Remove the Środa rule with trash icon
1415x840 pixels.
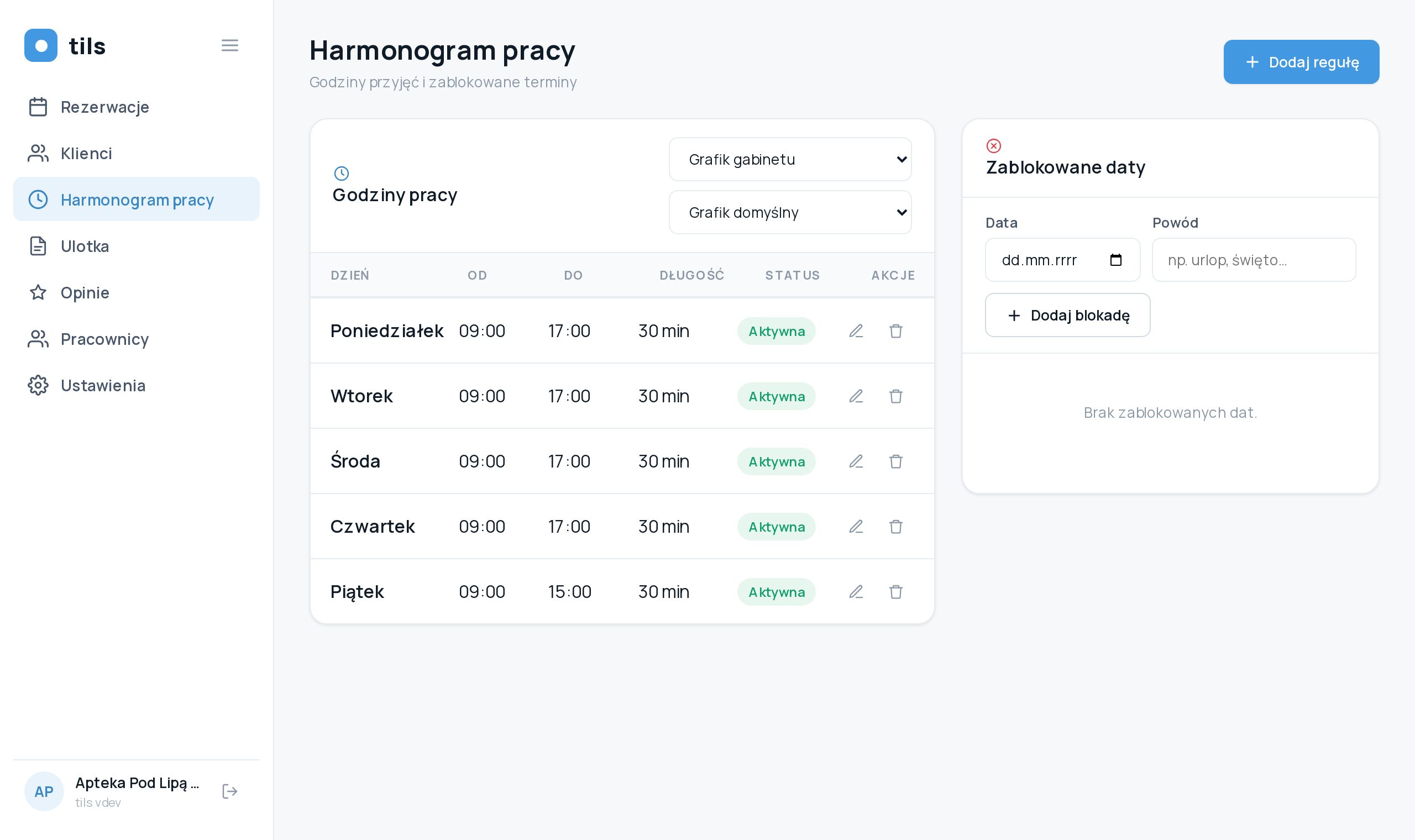(x=895, y=461)
